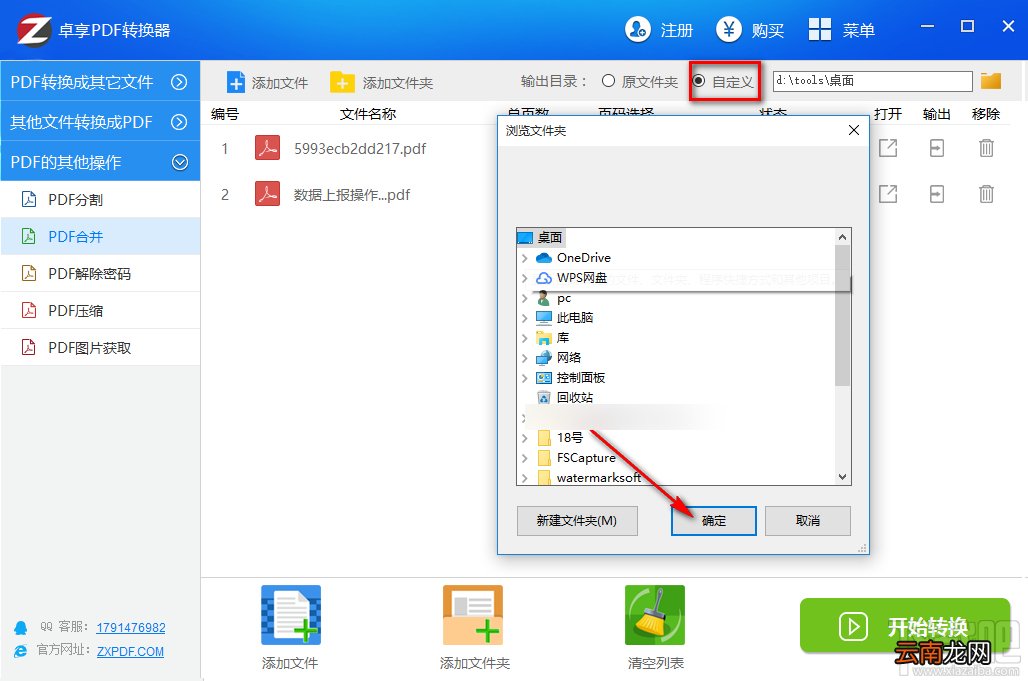Screen dimensions: 1028x681
Task: Open the PDF压缩 sidebar item
Action: tap(100, 311)
